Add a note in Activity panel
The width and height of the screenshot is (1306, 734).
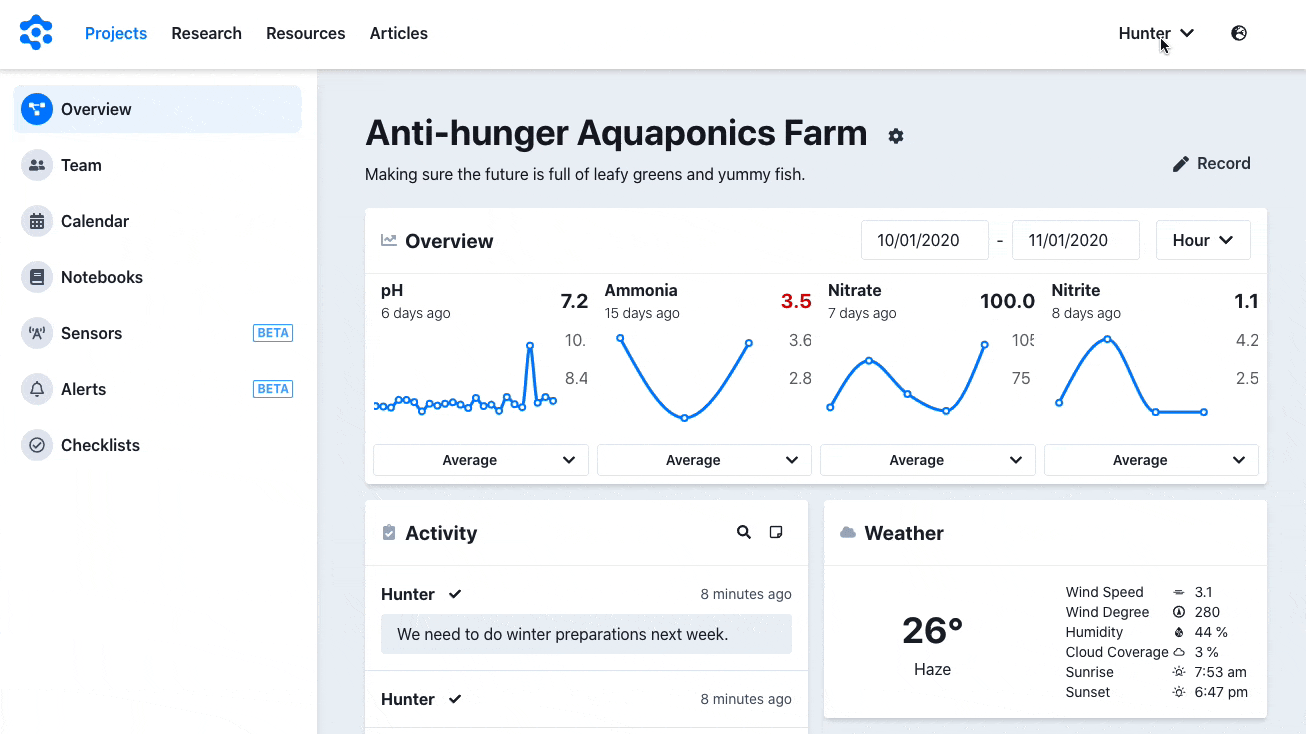tap(776, 533)
